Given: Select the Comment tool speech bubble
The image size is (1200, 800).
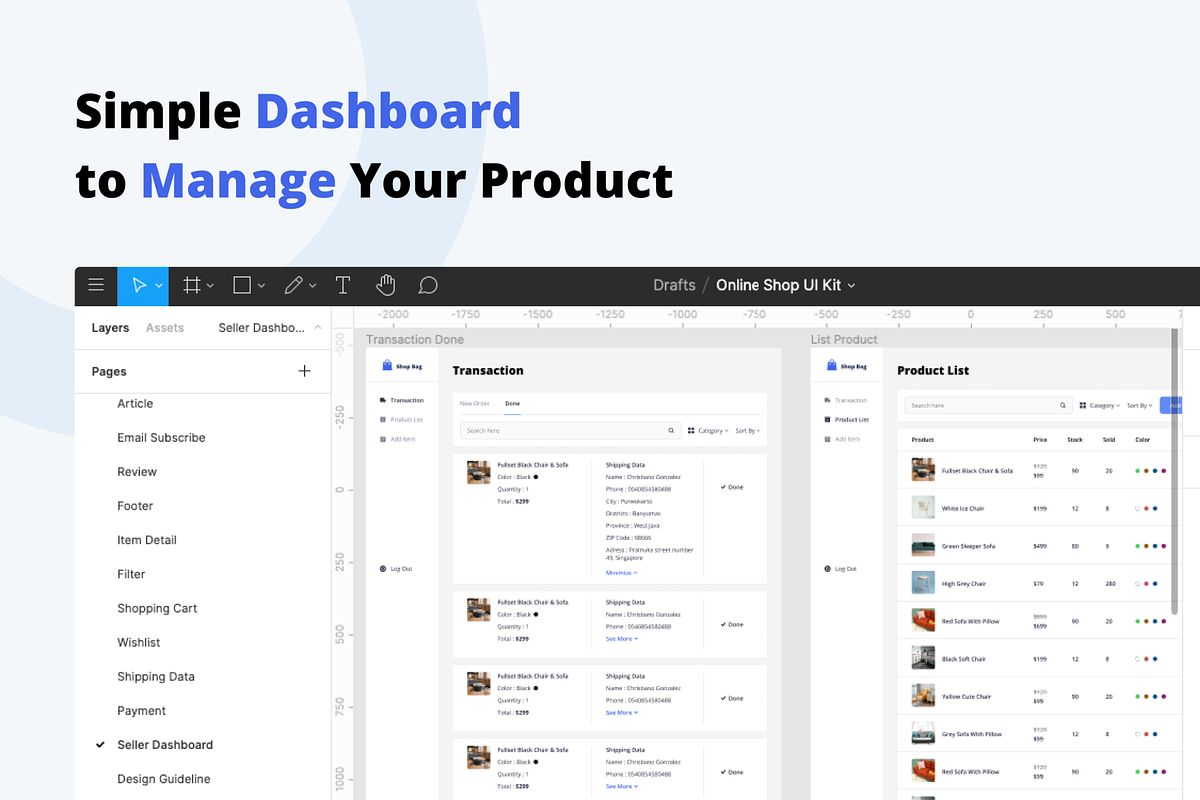Looking at the screenshot, I should point(428,286).
